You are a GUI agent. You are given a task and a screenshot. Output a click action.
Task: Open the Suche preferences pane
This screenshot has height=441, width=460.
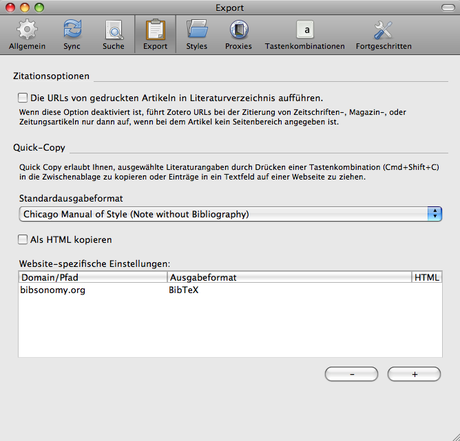113,35
